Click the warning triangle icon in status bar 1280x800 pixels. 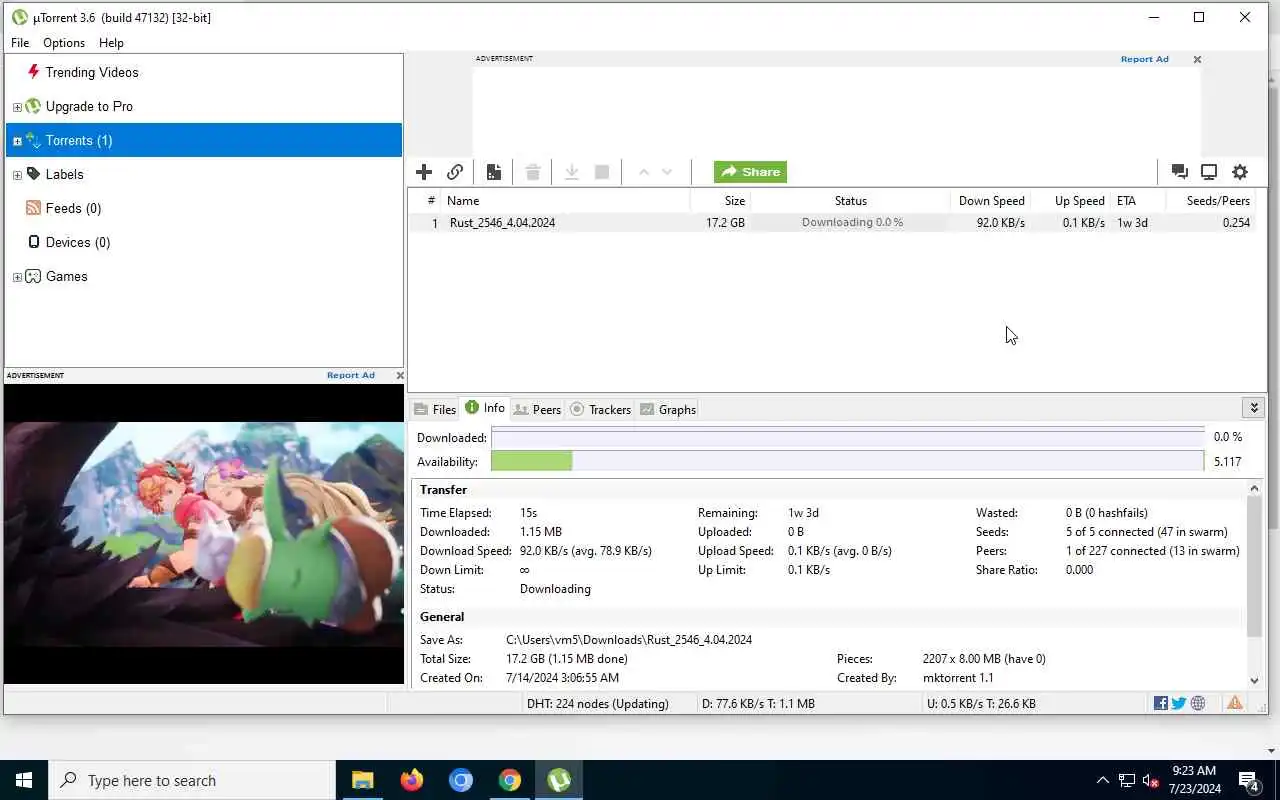click(x=1235, y=703)
